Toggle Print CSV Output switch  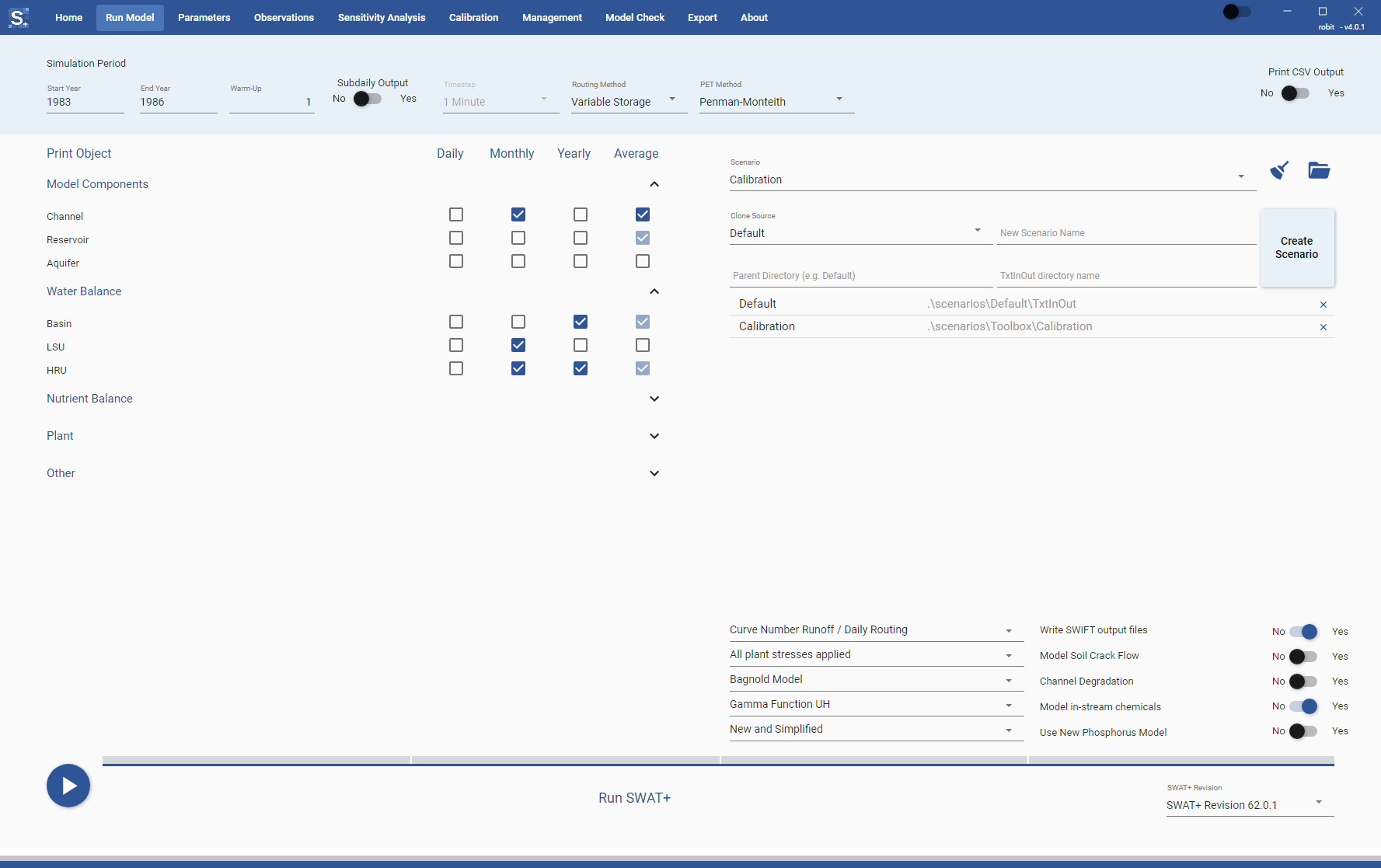point(1296,93)
